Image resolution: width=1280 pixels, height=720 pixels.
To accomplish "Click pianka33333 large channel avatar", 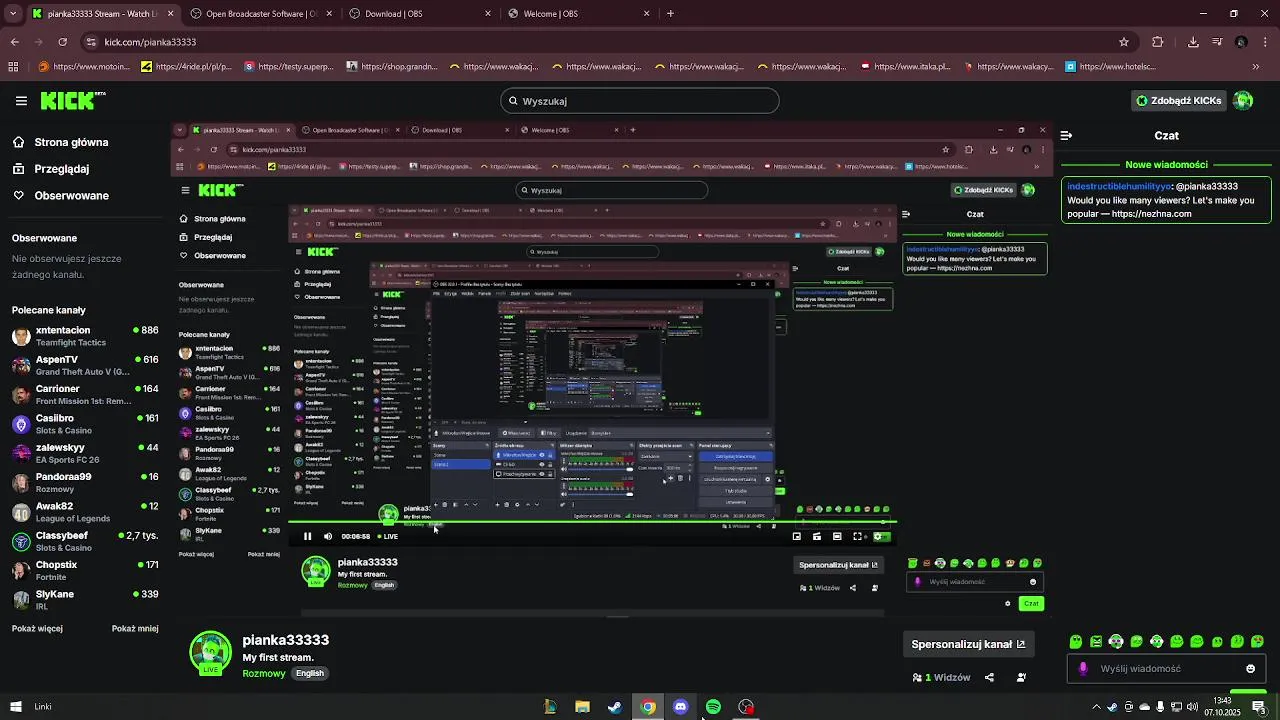I will (x=211, y=652).
